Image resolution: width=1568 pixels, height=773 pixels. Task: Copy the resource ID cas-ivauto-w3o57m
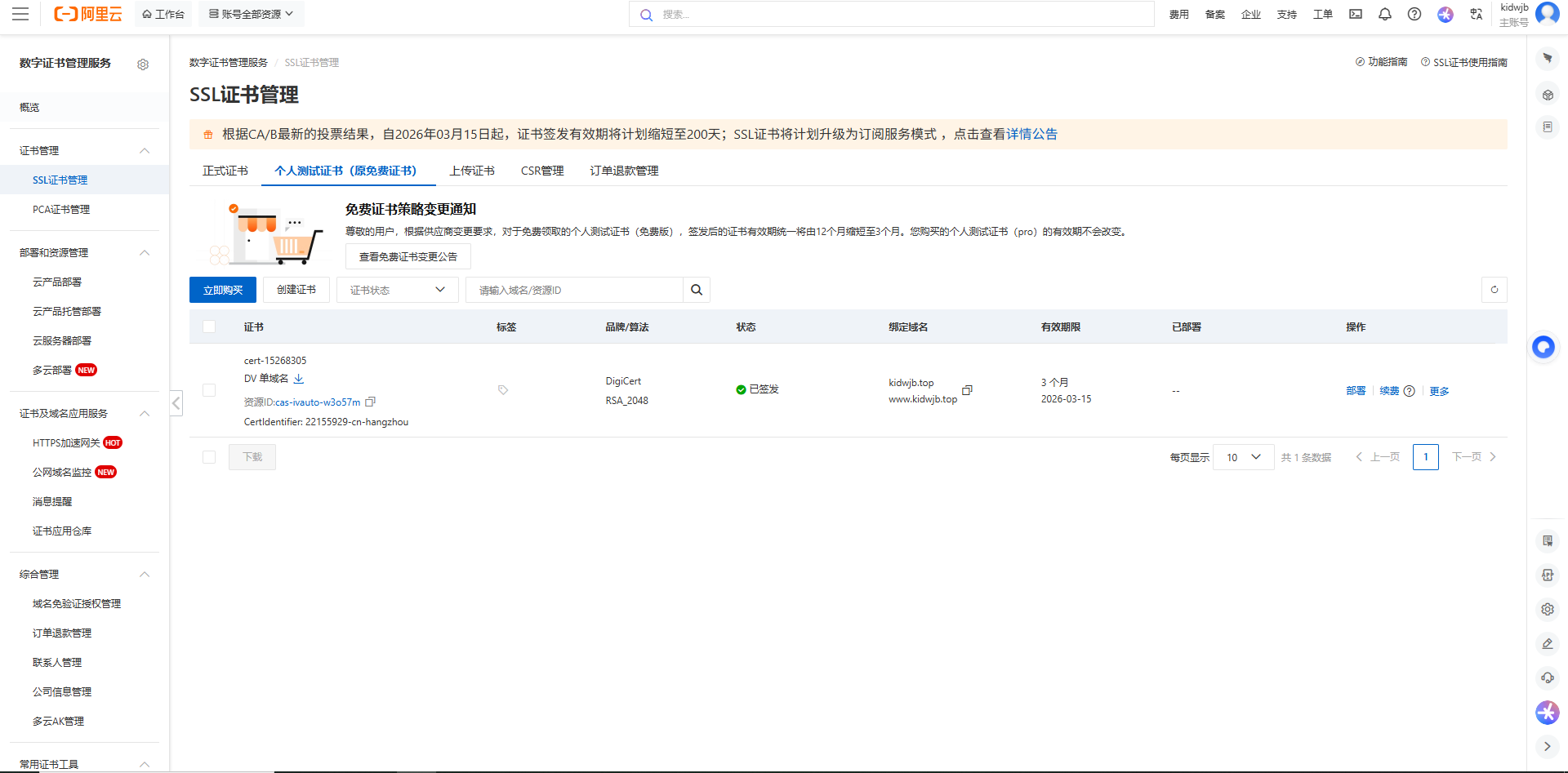pos(370,402)
